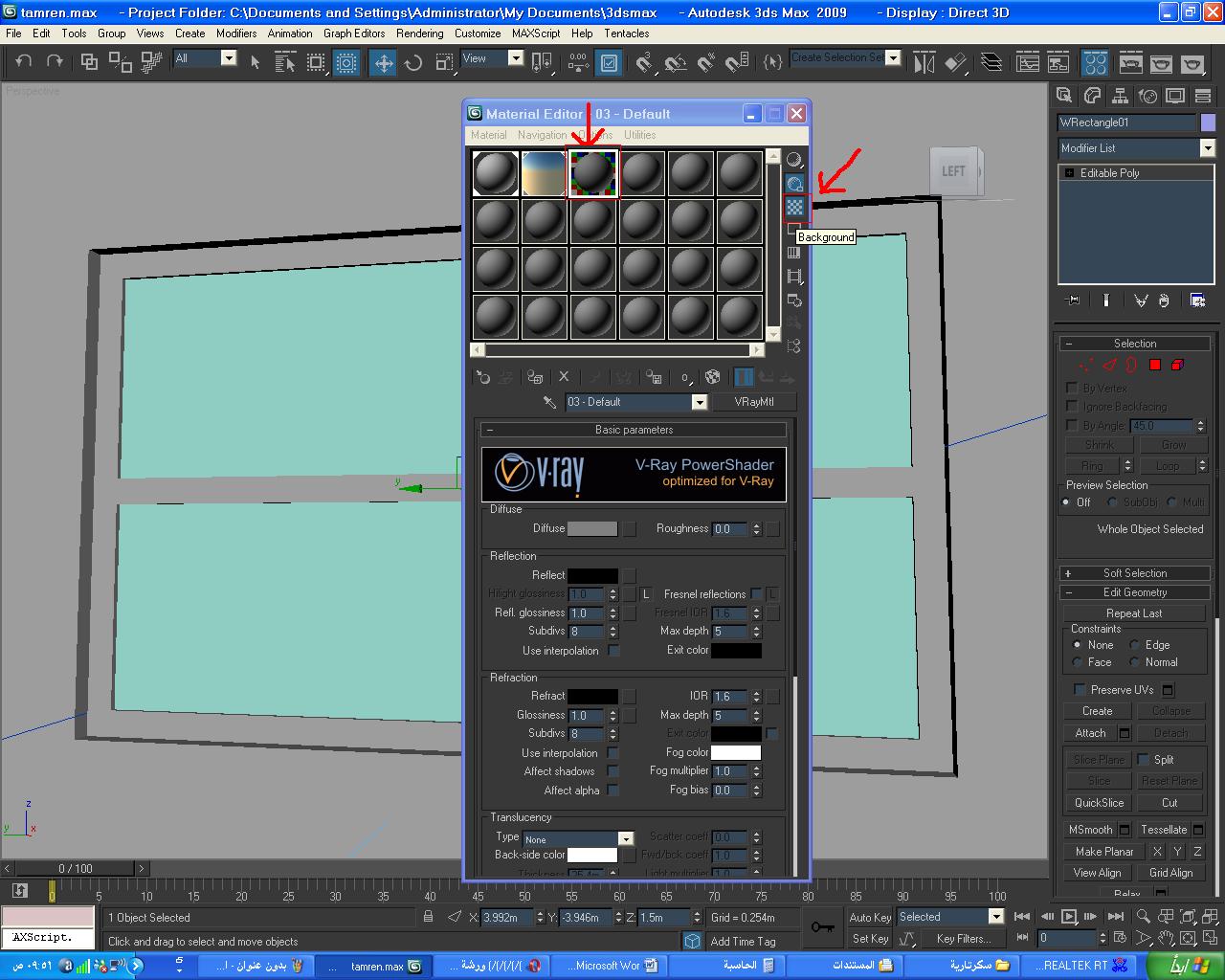Image resolution: width=1225 pixels, height=980 pixels.
Task: Open the Modifiers menu
Action: pyautogui.click(x=236, y=33)
